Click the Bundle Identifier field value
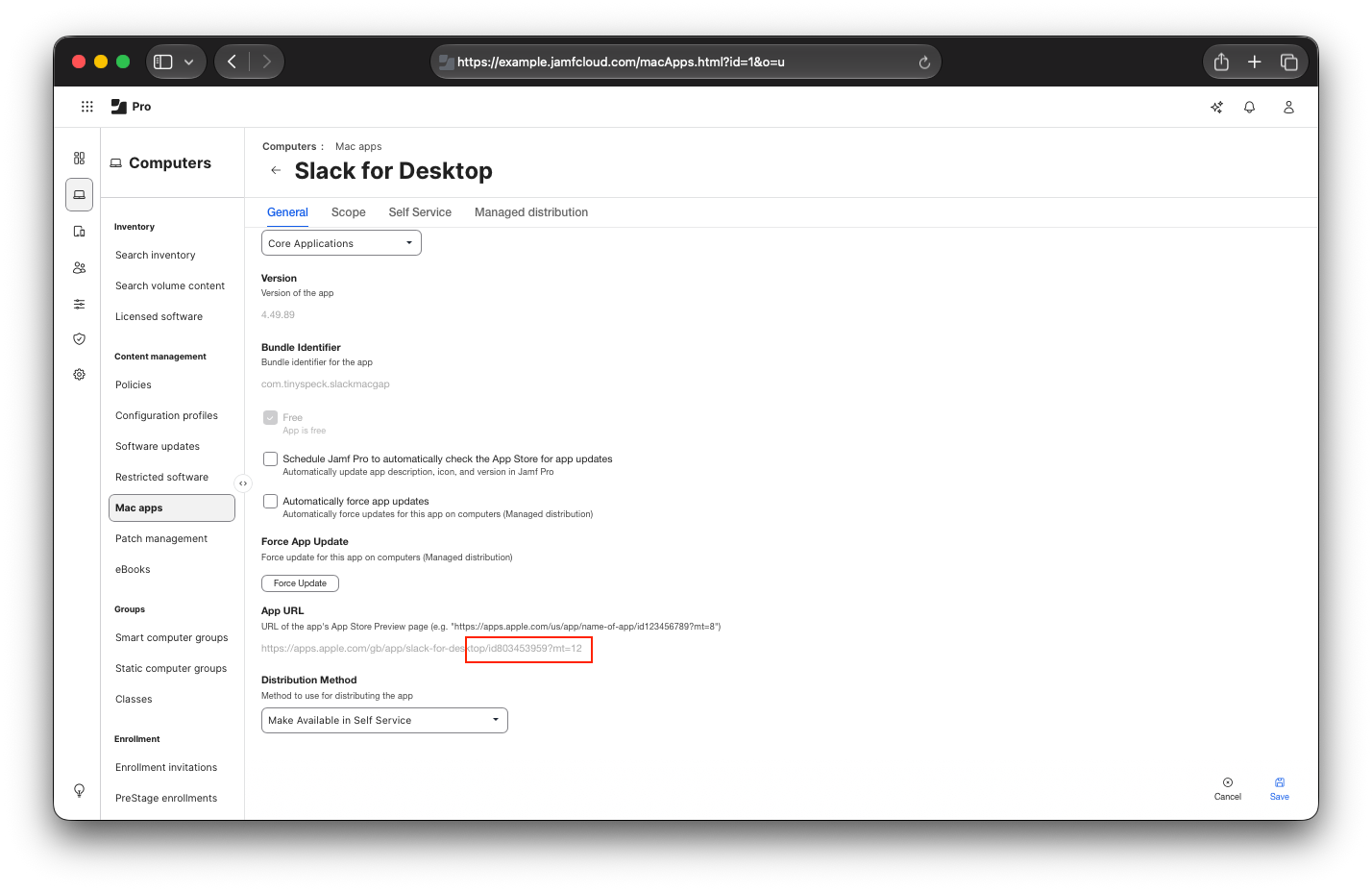Viewport: 1372px width, 891px height. coord(326,384)
